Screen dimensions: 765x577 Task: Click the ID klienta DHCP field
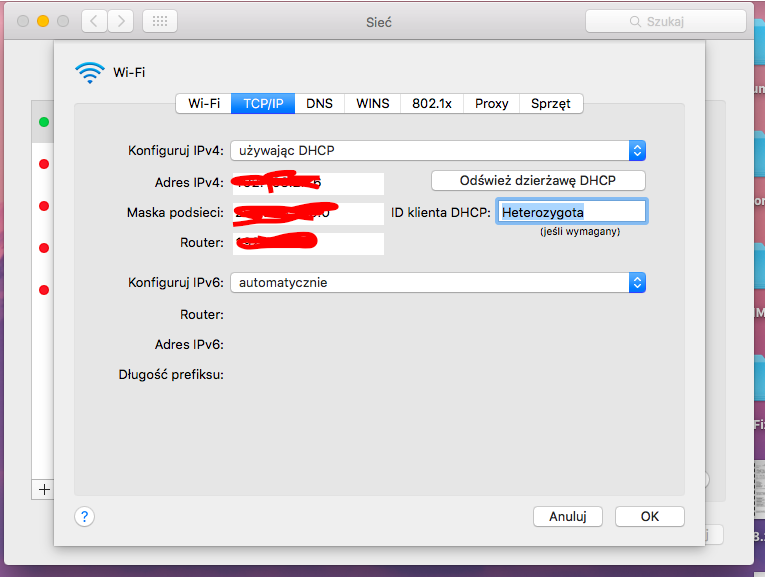point(572,212)
